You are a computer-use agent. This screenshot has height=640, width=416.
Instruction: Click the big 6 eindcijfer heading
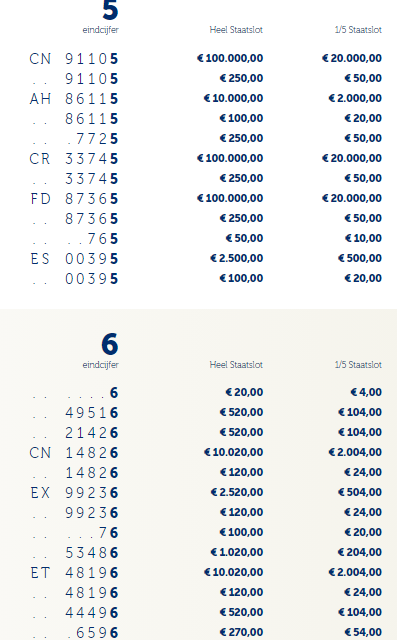[x=110, y=344]
